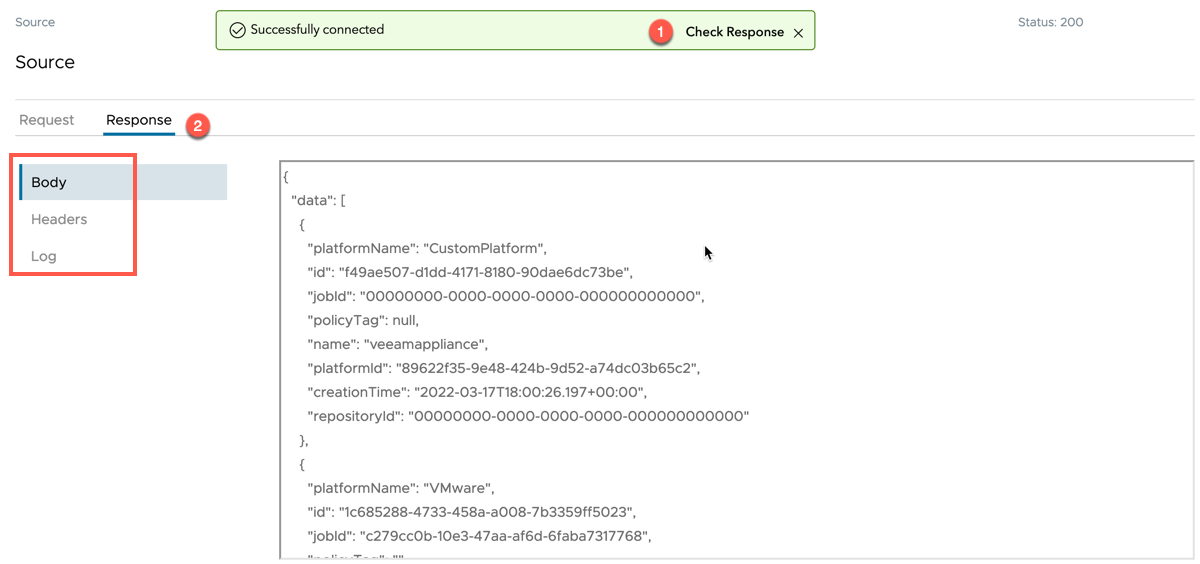This screenshot has width=1200, height=564.
Task: Click the Status: 200 text
Action: (x=1050, y=22)
